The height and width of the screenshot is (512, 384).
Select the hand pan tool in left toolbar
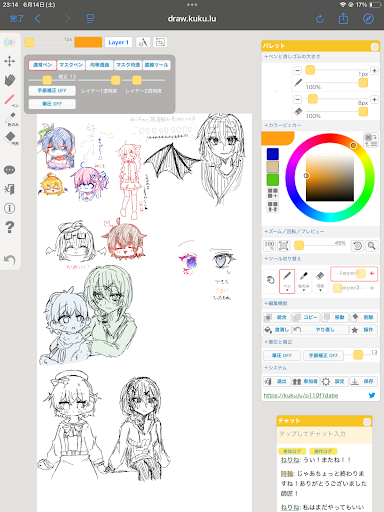click(x=10, y=80)
